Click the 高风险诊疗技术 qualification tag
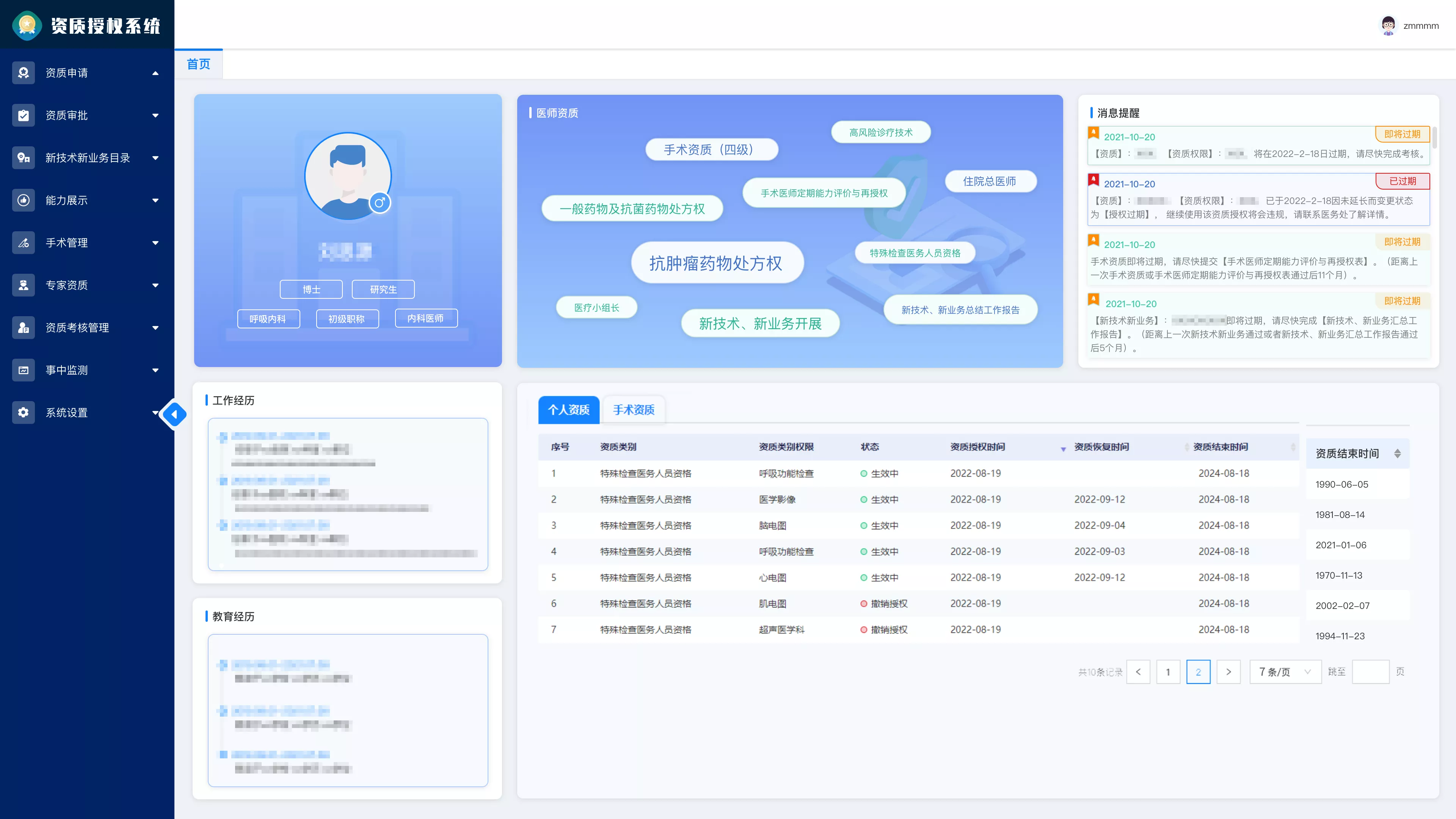 pos(880,132)
